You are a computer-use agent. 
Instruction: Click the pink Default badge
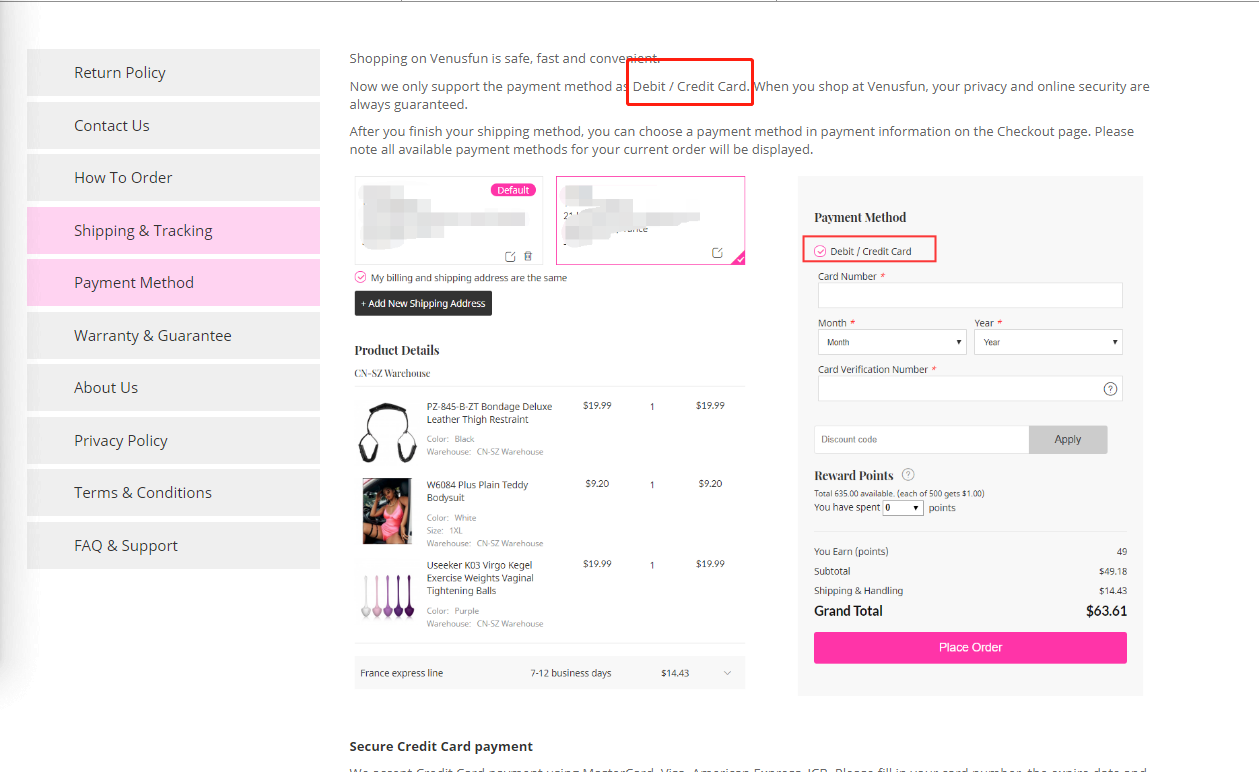click(x=513, y=190)
